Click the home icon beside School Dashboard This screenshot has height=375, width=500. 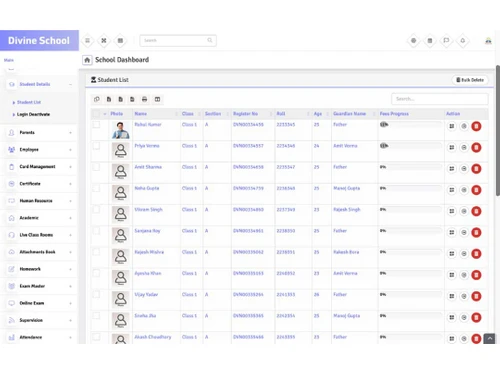coord(87,60)
